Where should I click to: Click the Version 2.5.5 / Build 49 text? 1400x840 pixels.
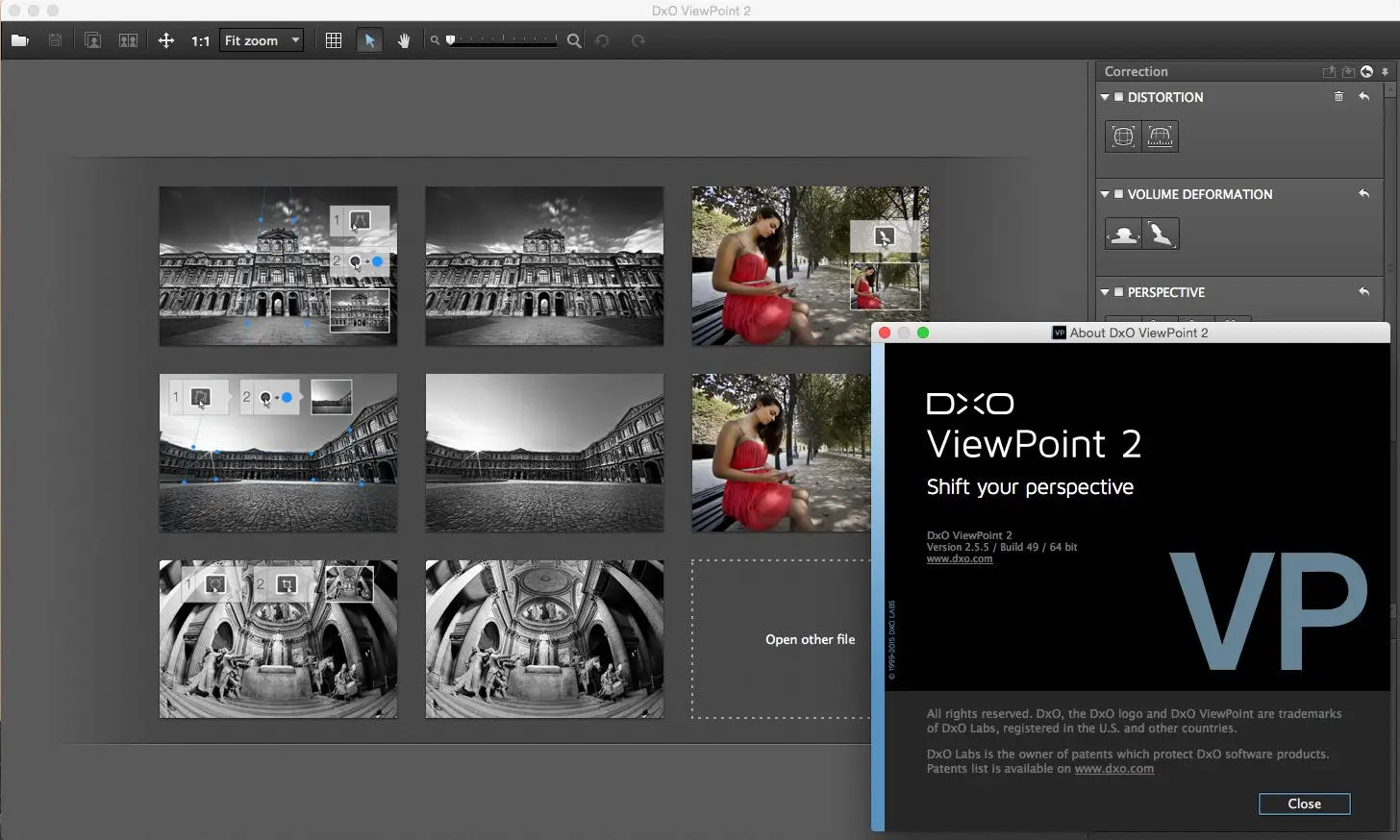coord(1002,547)
